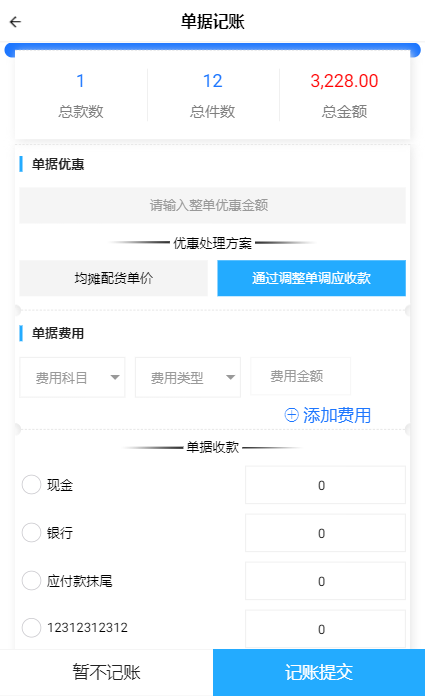Choose the 均摊配货单价 option
Image resolution: width=425 pixels, height=696 pixels.
(x=114, y=278)
